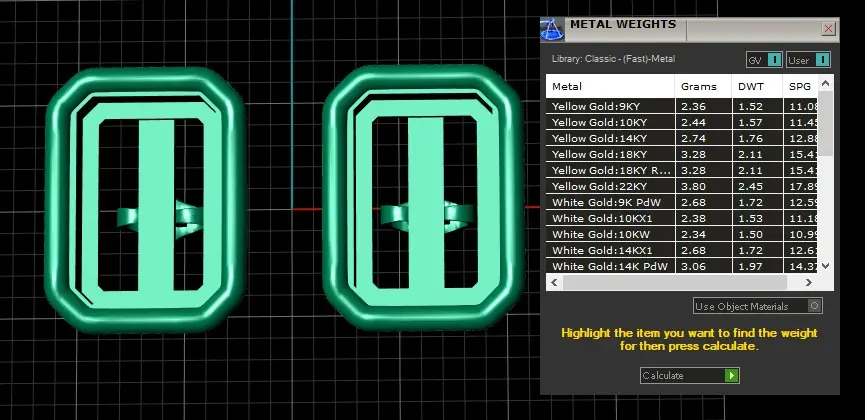This screenshot has height=420, width=865.
Task: Click the 2.36 grams value
Action: tap(691, 107)
